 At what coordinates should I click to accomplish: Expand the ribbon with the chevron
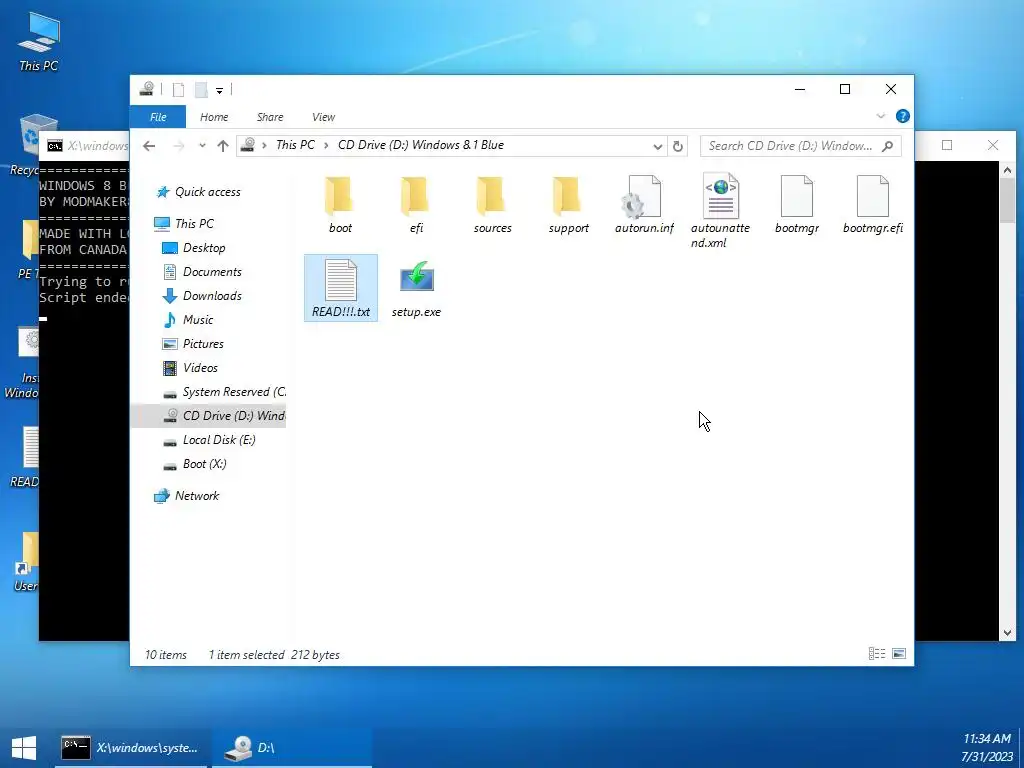(880, 116)
